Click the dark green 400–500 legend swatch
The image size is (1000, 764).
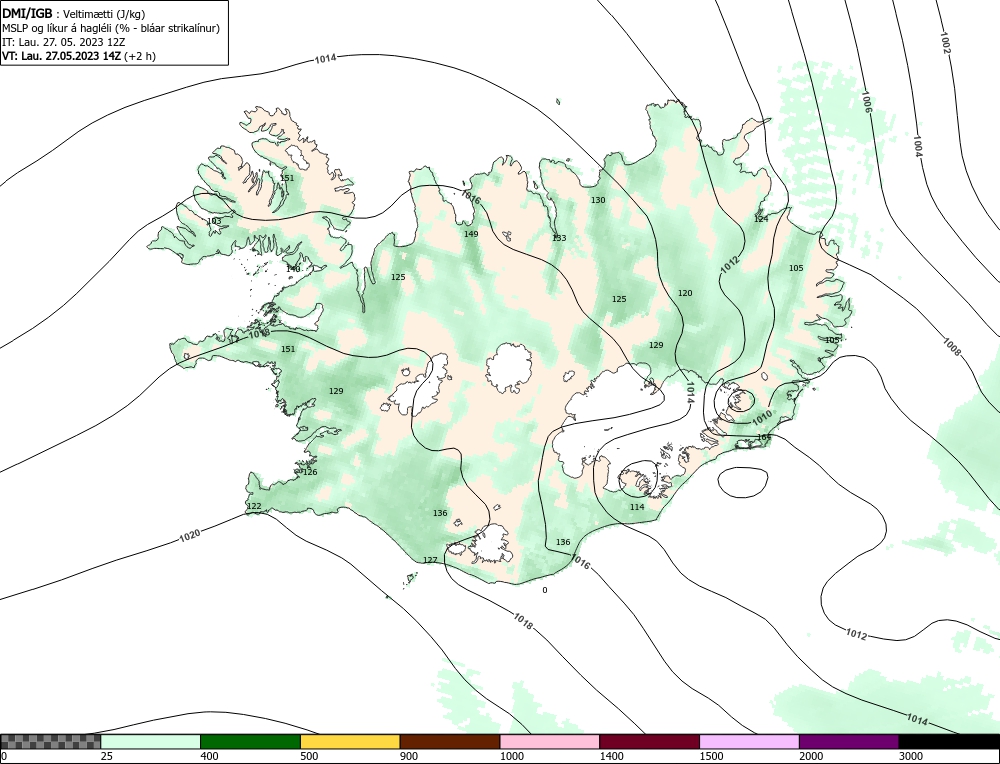pyautogui.click(x=250, y=741)
